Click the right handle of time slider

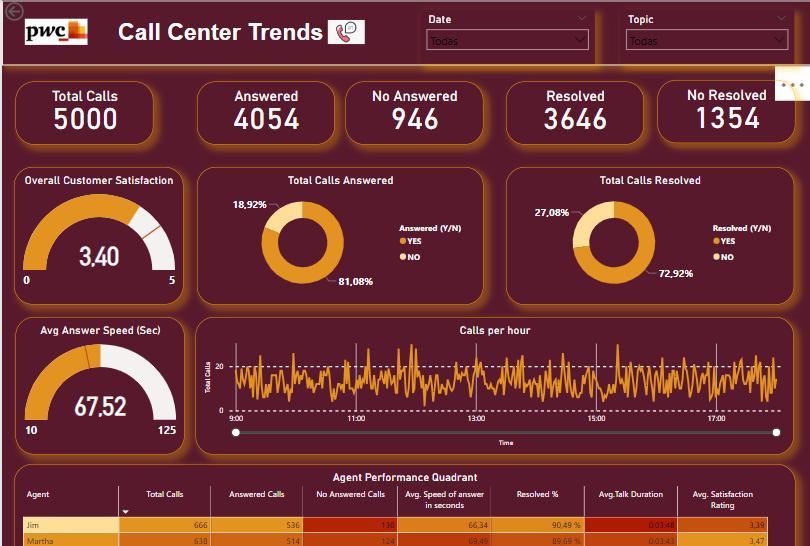(777, 433)
